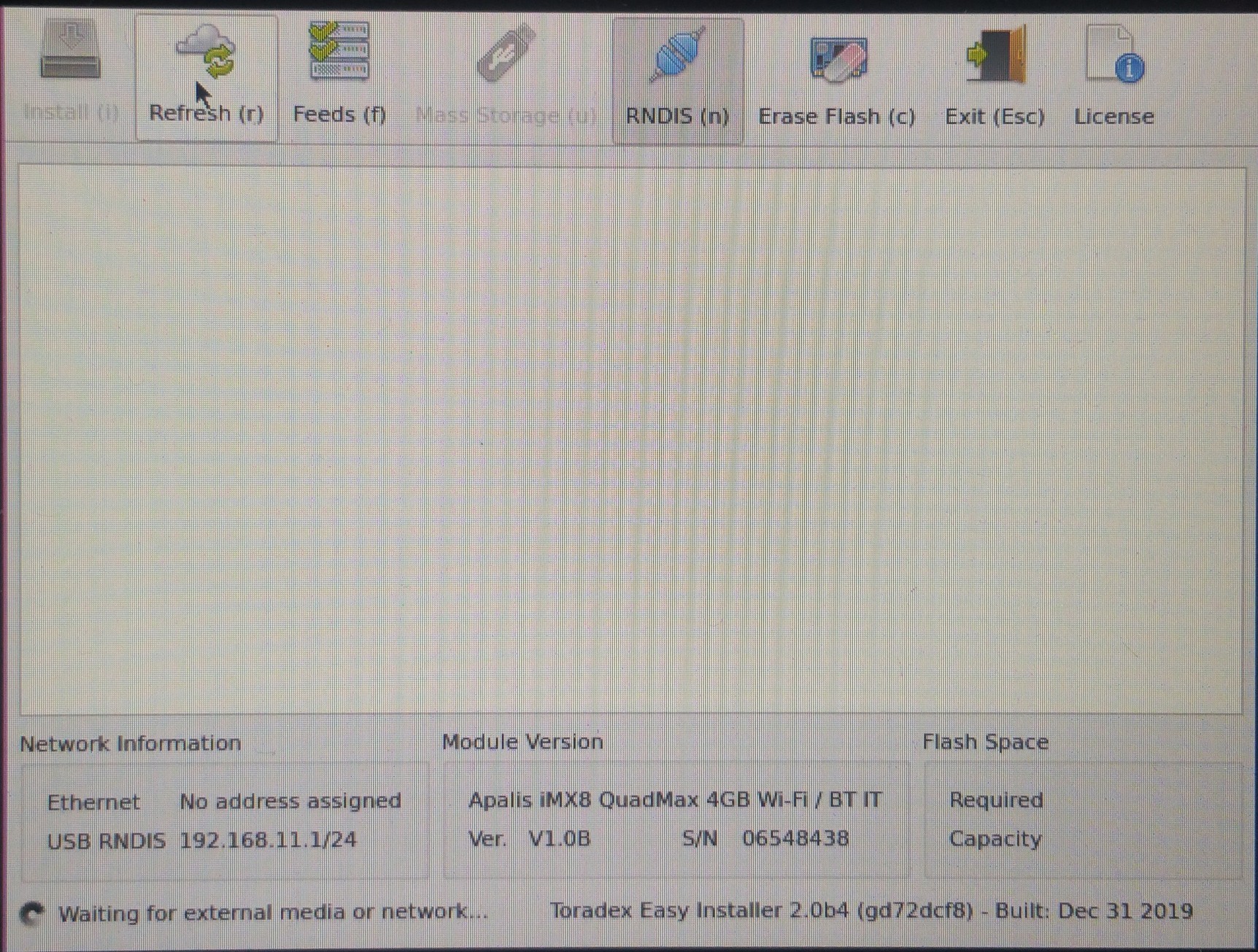Click the module version value V1.0B
The width and height of the screenshot is (1258, 952).
pos(560,838)
